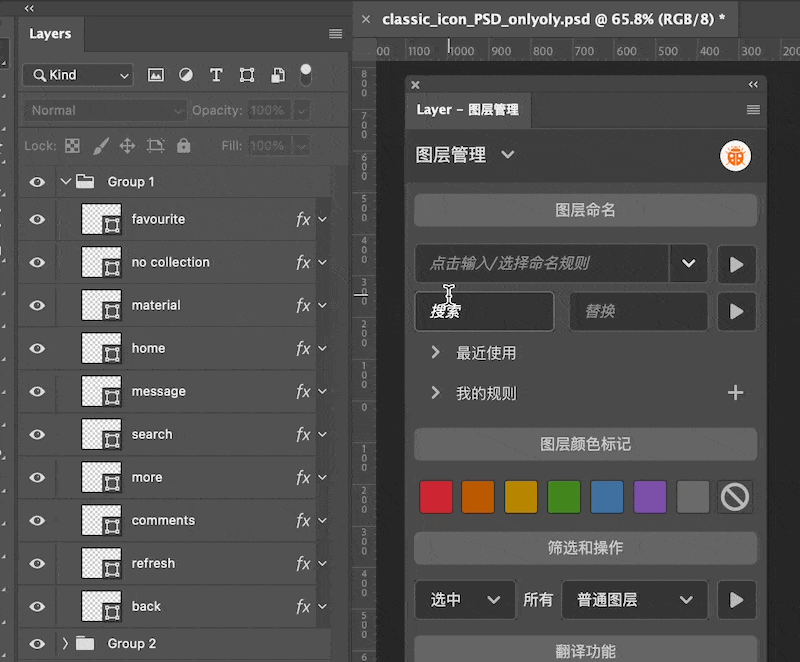
Task: Select the Layers panel tab
Action: click(51, 34)
